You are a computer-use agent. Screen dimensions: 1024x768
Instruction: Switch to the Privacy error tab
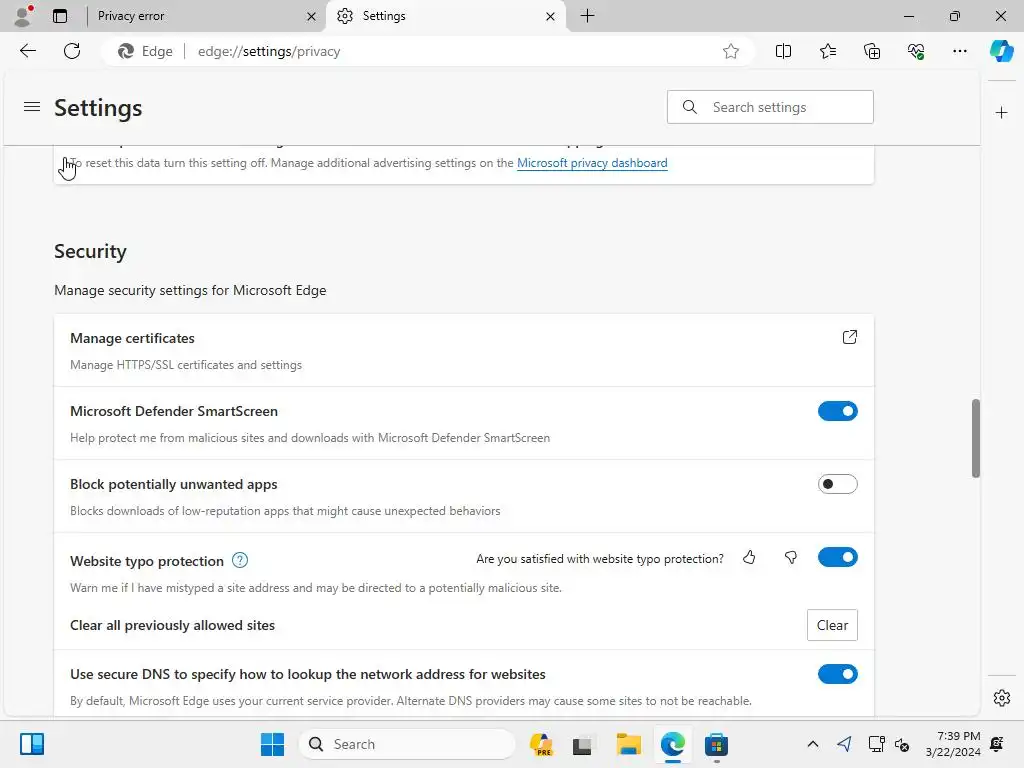pyautogui.click(x=196, y=16)
